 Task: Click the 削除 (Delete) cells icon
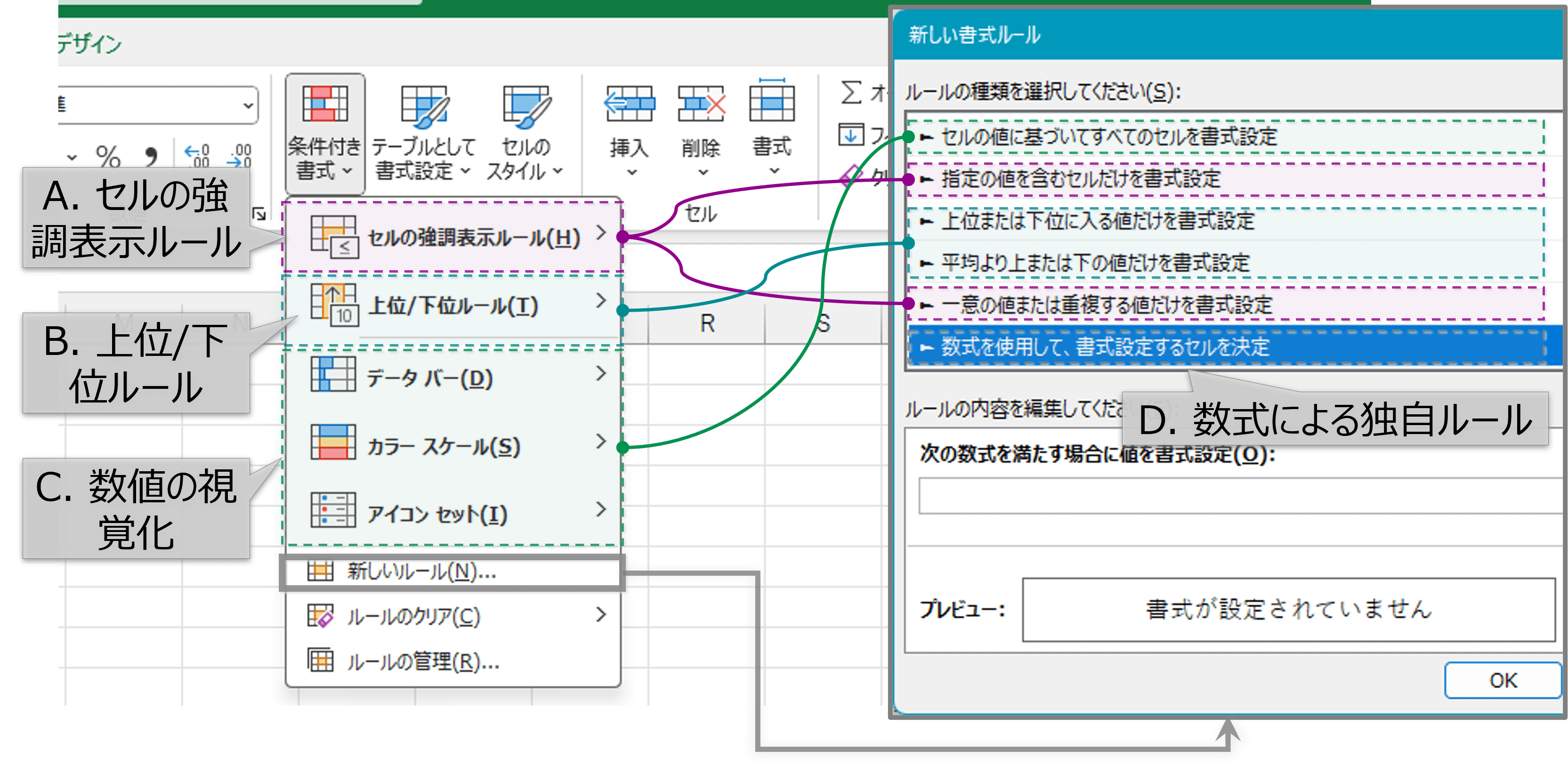pyautogui.click(x=701, y=106)
